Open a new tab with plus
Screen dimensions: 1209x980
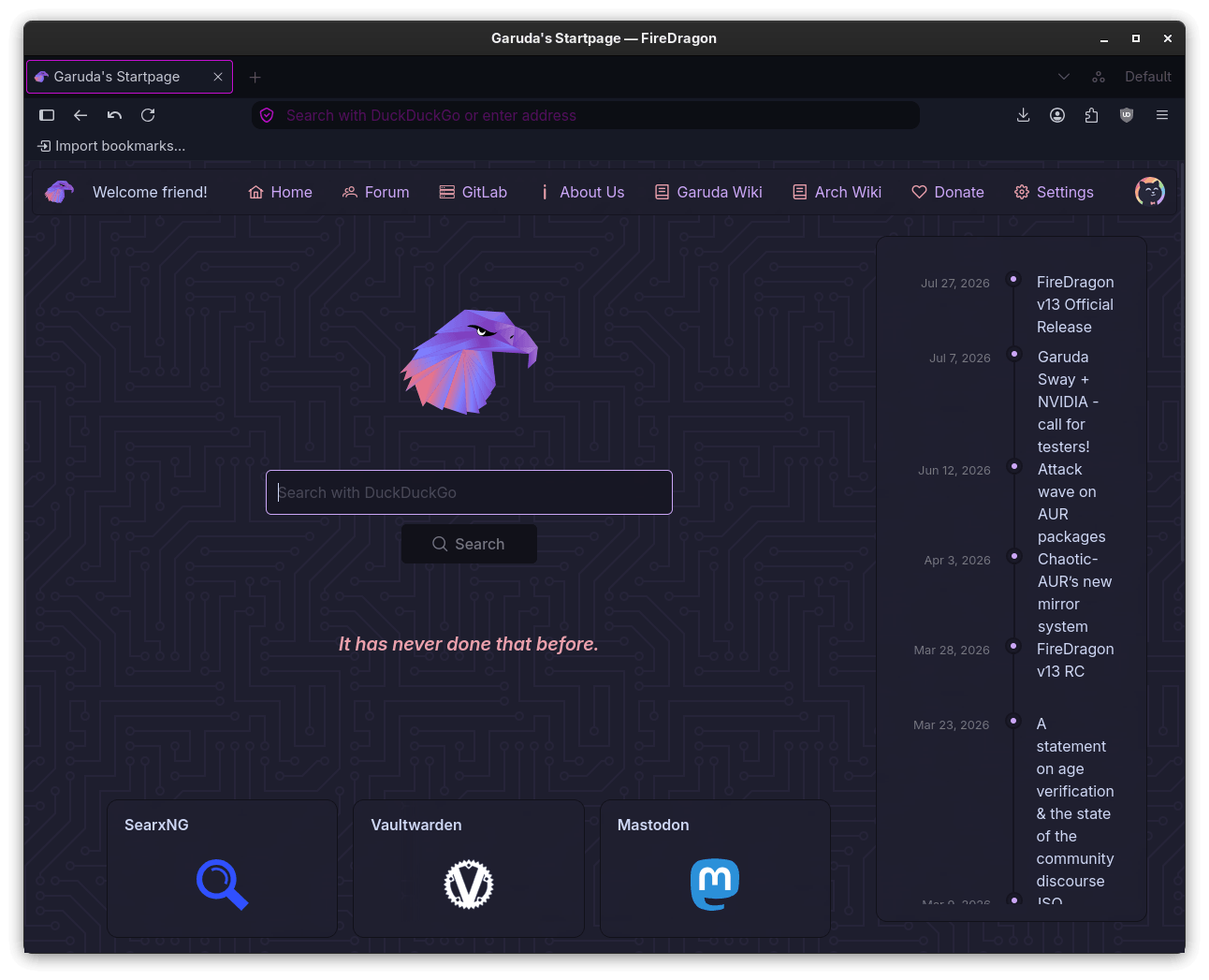[255, 77]
